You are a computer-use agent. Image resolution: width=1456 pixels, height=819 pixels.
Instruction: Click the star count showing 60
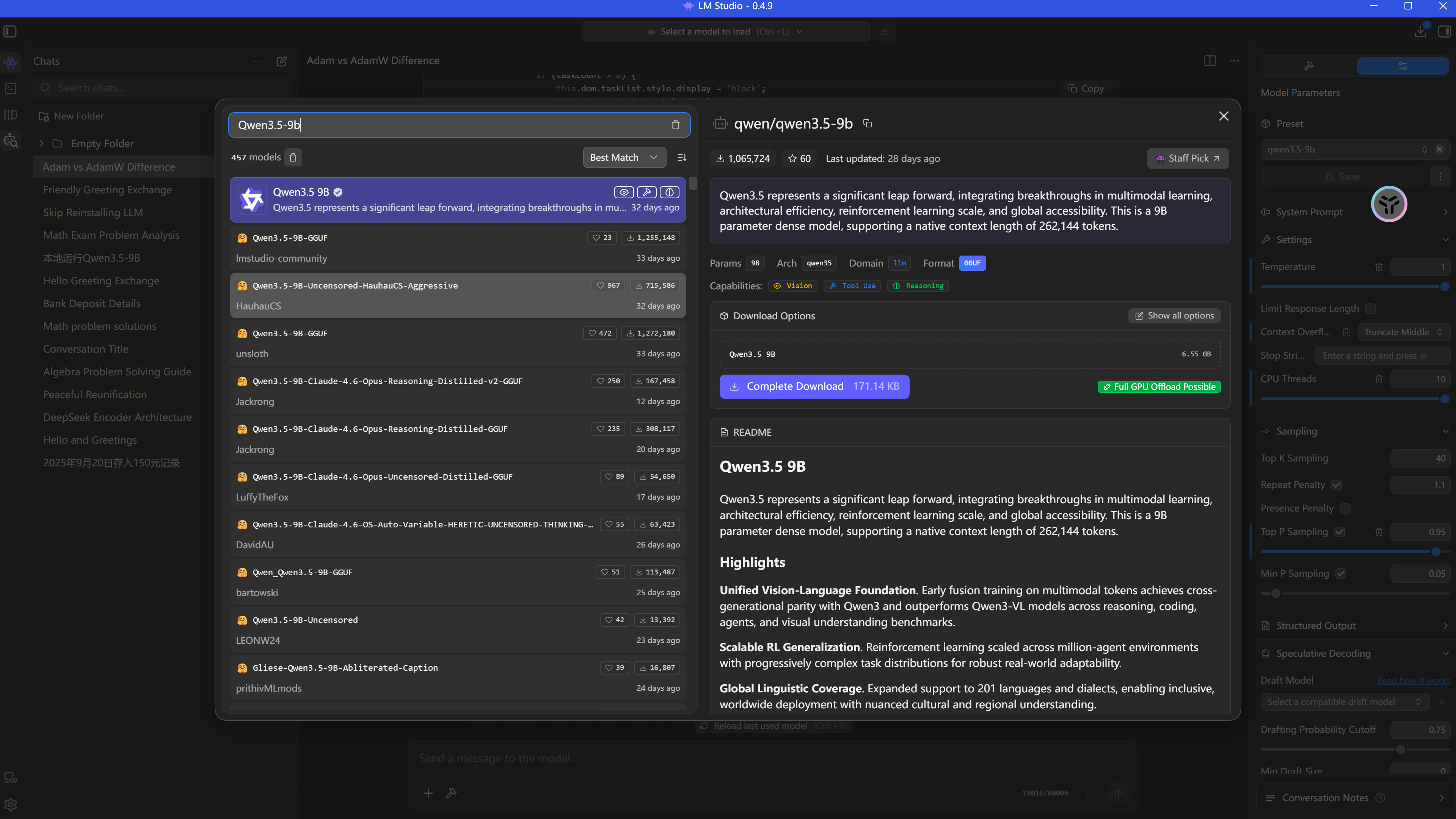pos(799,158)
